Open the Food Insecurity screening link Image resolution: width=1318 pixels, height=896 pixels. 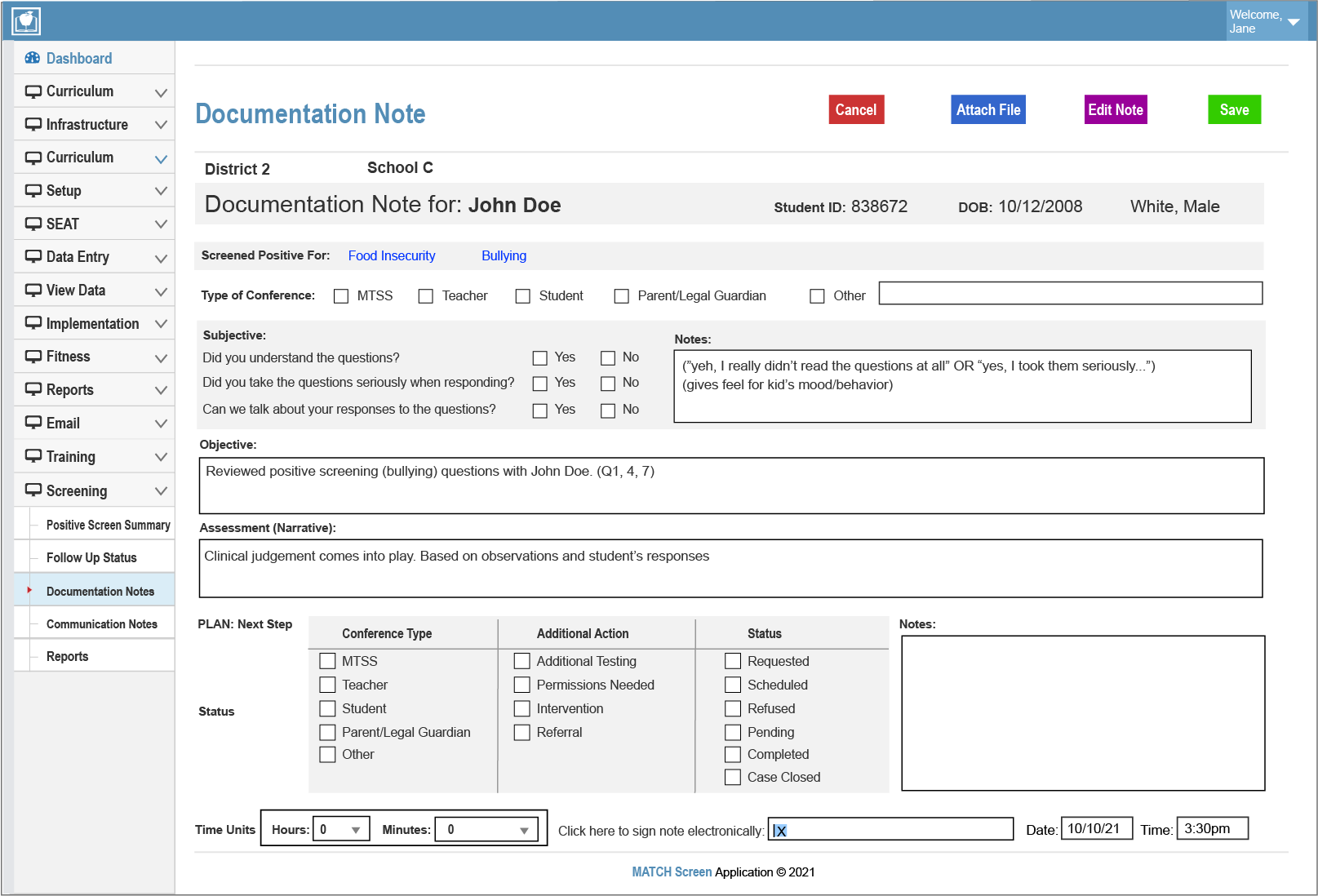(392, 255)
